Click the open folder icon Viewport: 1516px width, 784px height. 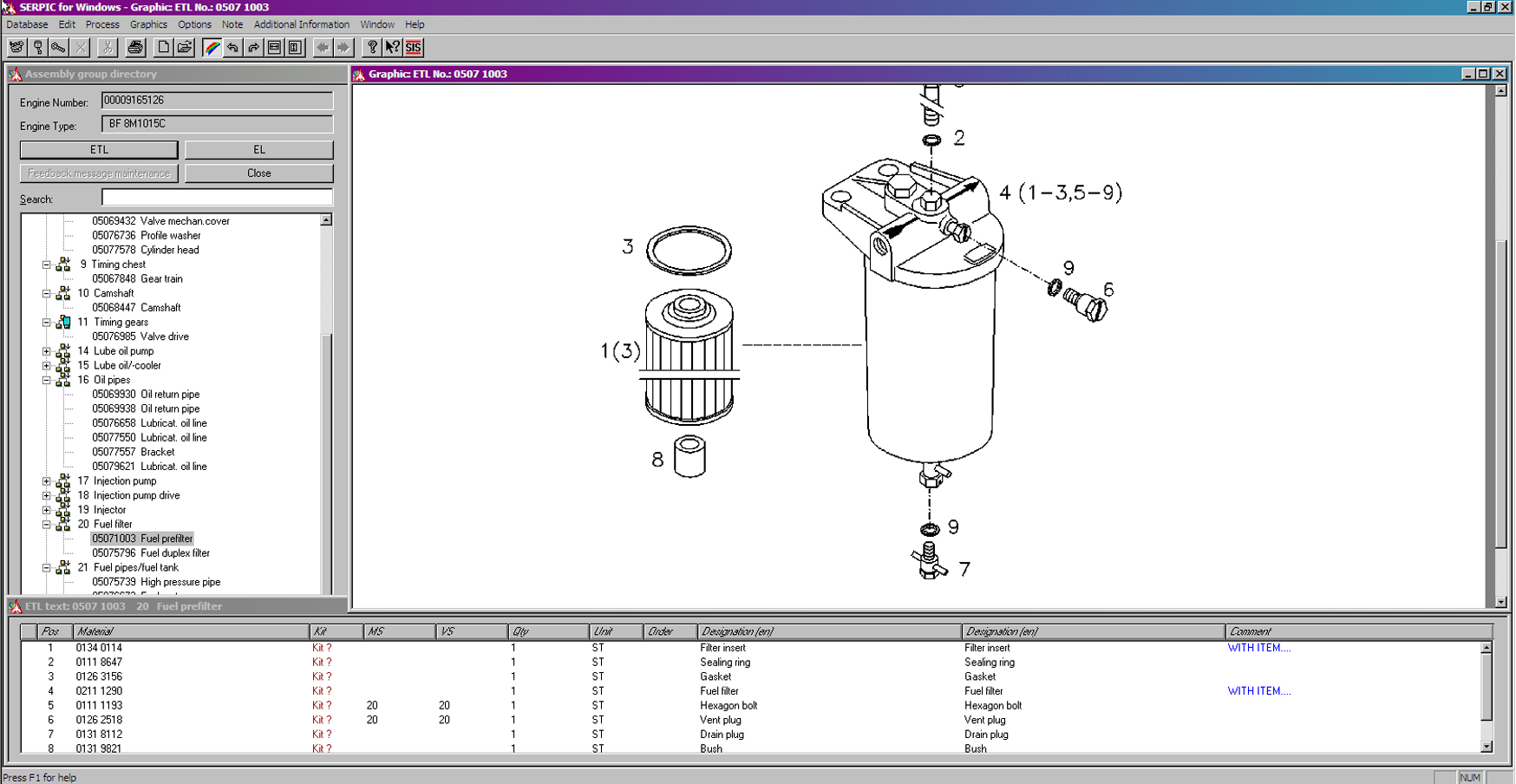(x=185, y=48)
